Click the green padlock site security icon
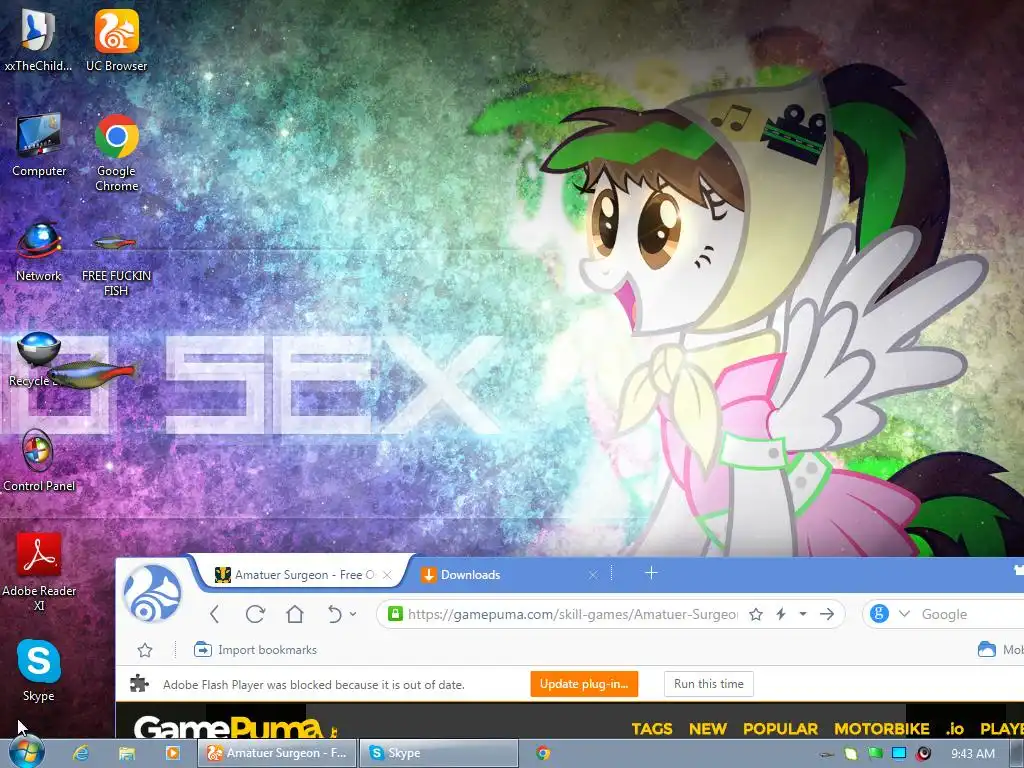The height and width of the screenshot is (768, 1024). 394,614
